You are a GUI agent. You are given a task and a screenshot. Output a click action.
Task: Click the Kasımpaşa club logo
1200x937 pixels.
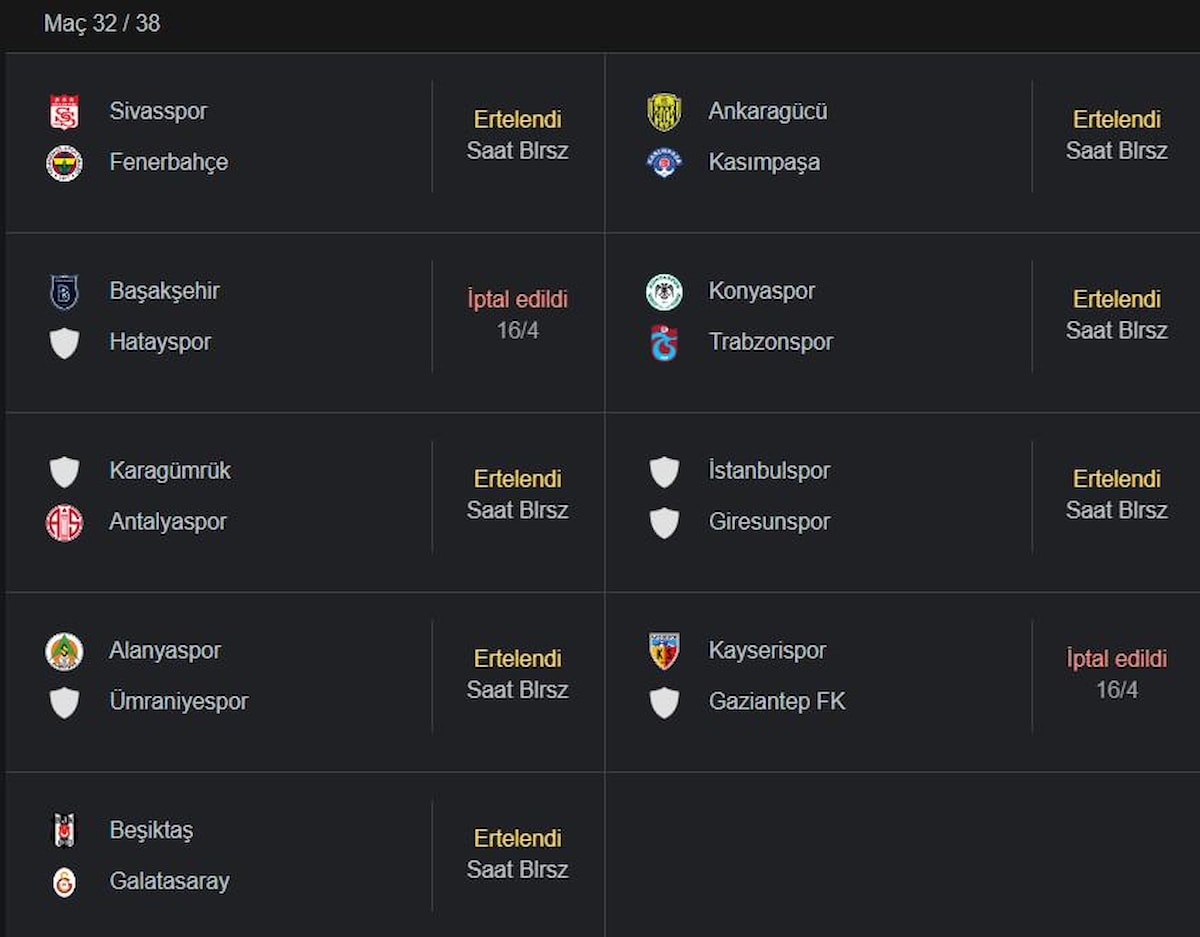[x=664, y=163]
